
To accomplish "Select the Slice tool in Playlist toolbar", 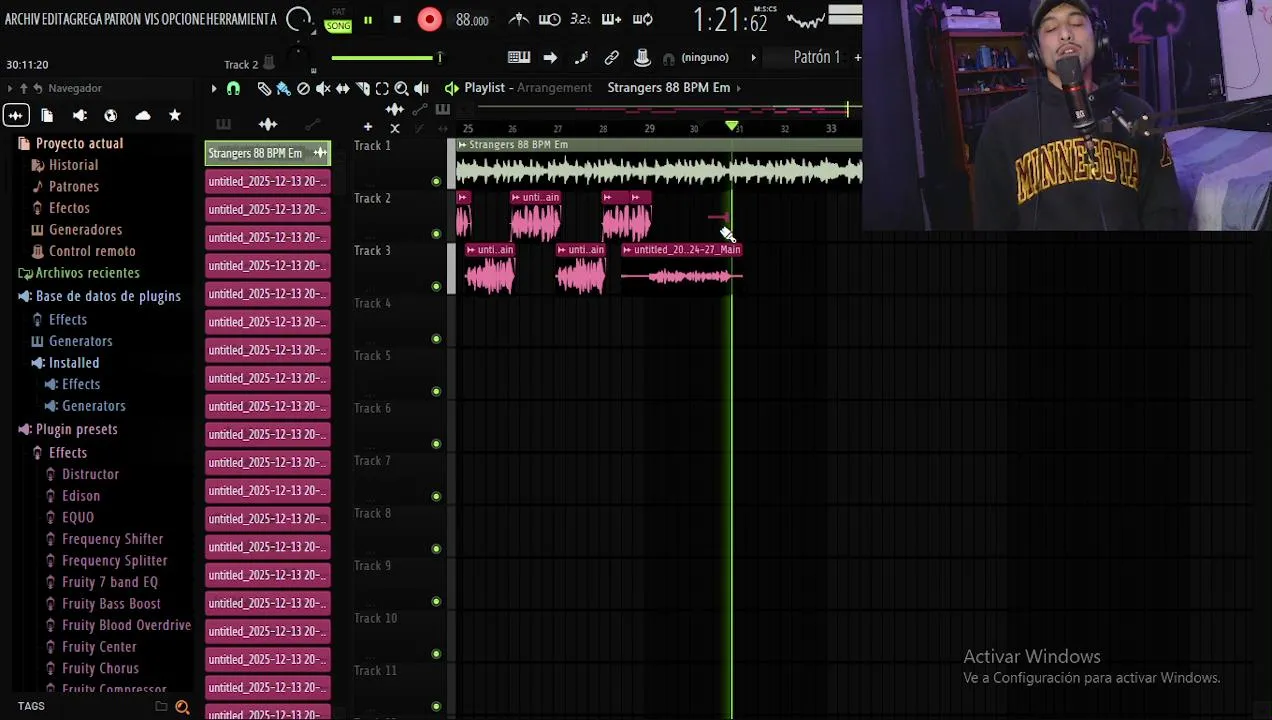I will click(x=363, y=88).
